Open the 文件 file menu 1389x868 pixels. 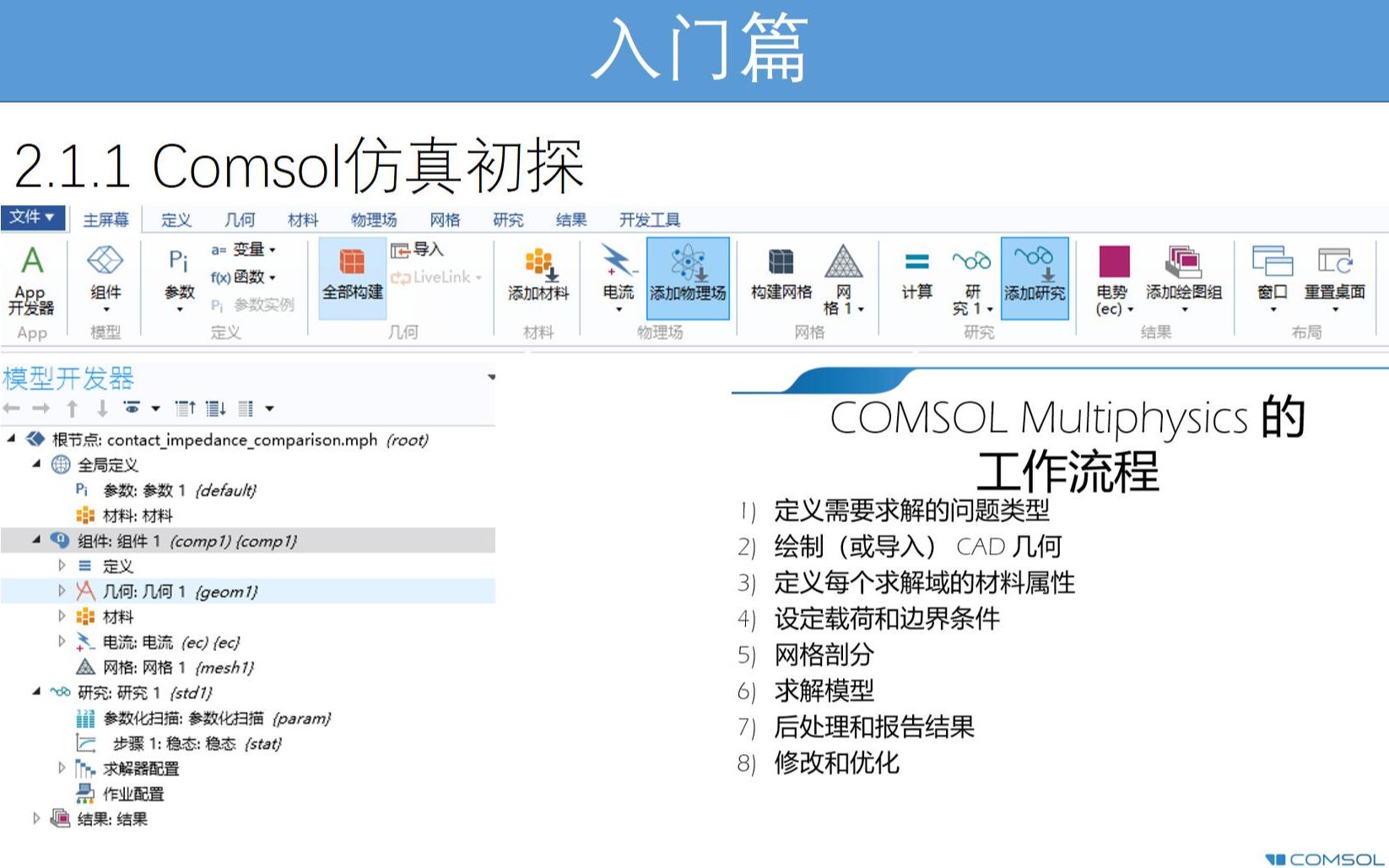(32, 218)
